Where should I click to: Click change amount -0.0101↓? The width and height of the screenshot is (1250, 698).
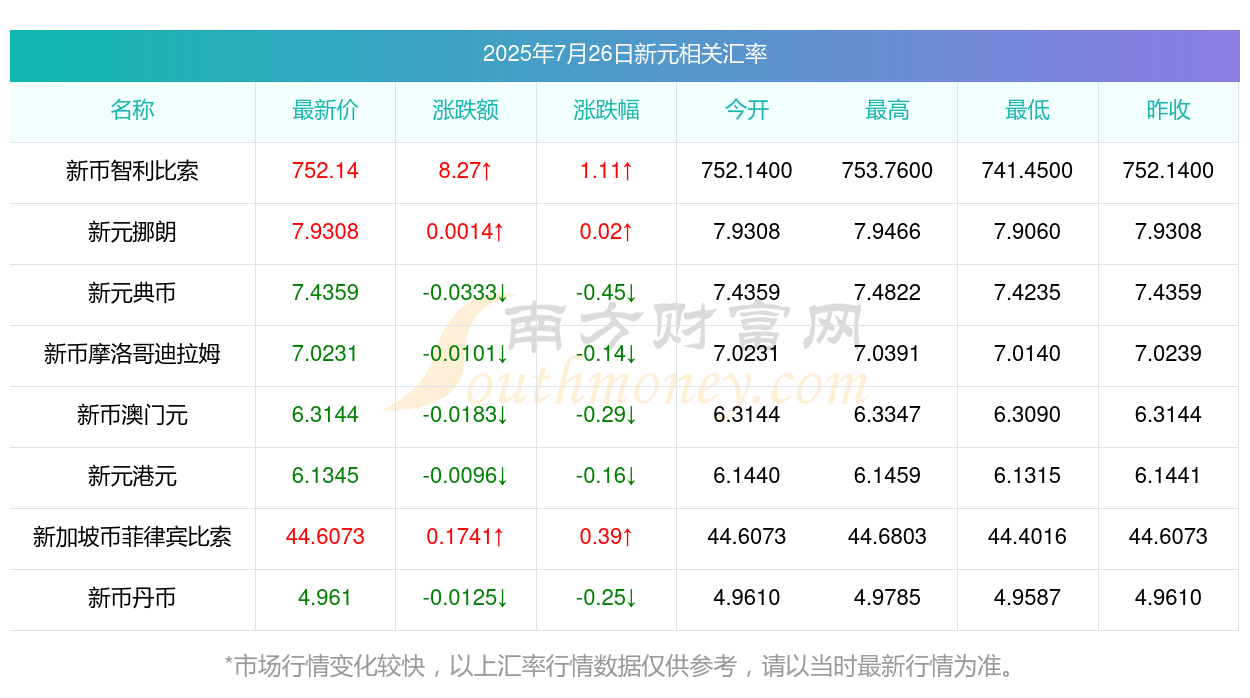(465, 354)
